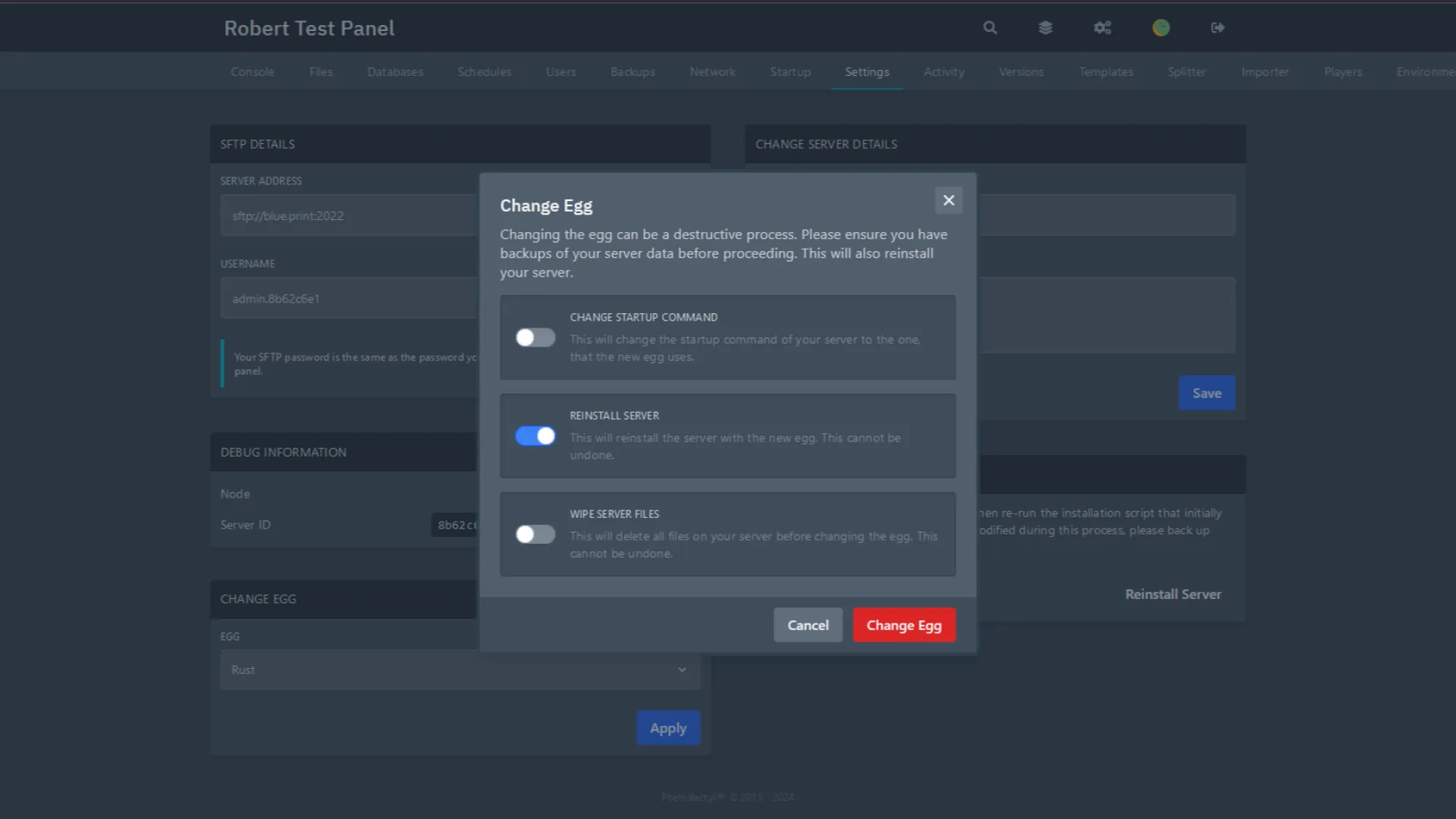
Task: Enable the Change Startup Command toggle
Action: pos(535,337)
